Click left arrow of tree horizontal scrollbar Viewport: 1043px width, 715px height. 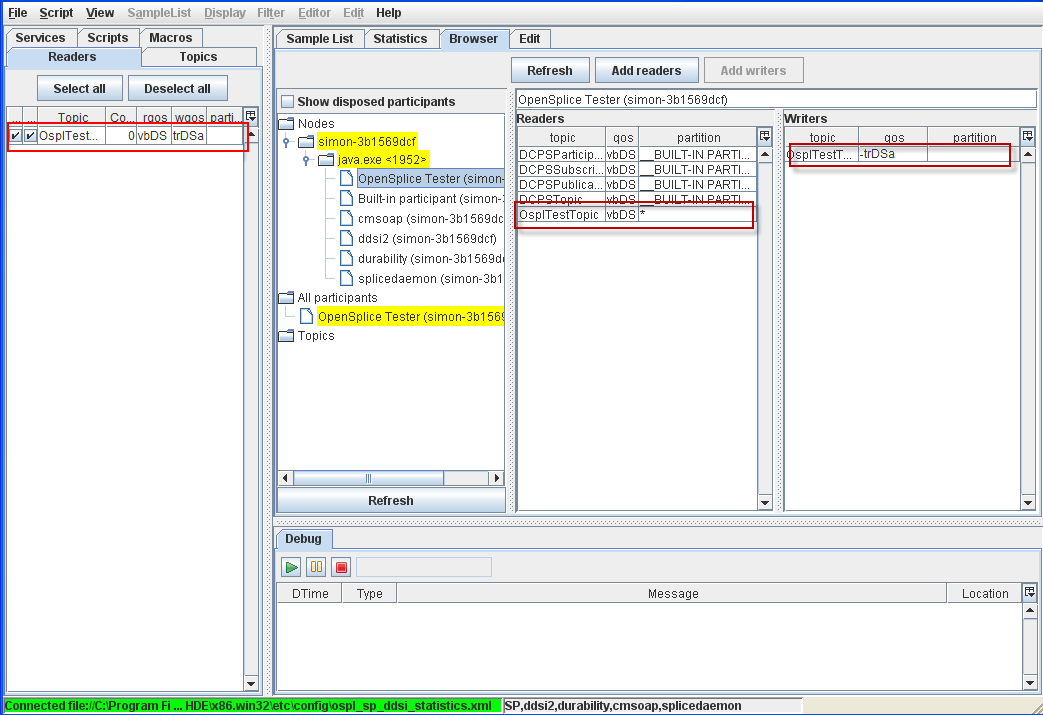(x=285, y=478)
